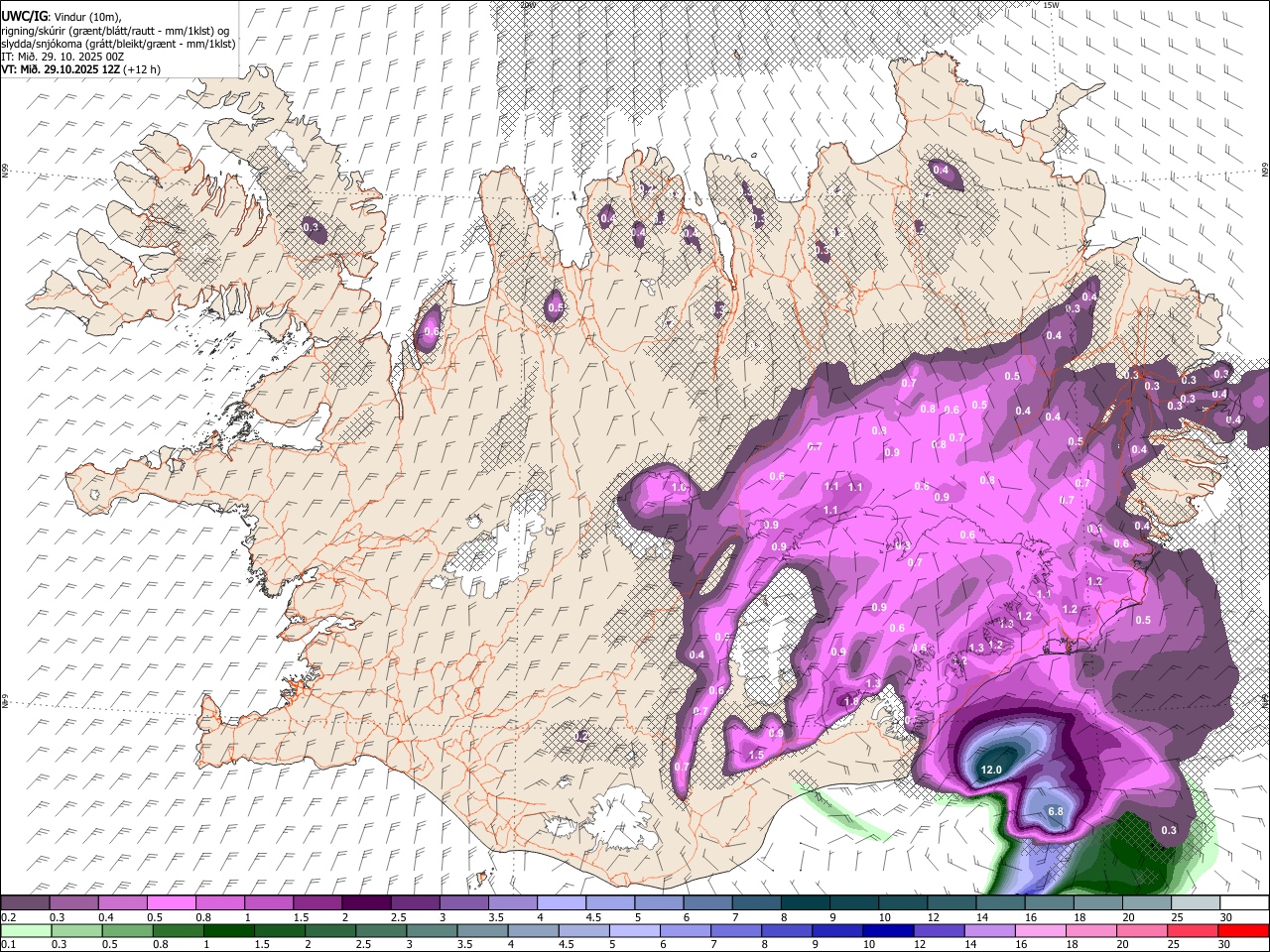The height and width of the screenshot is (952, 1270).
Task: Select the "slydda/snjókoma" legend description line
Action: click(118, 44)
